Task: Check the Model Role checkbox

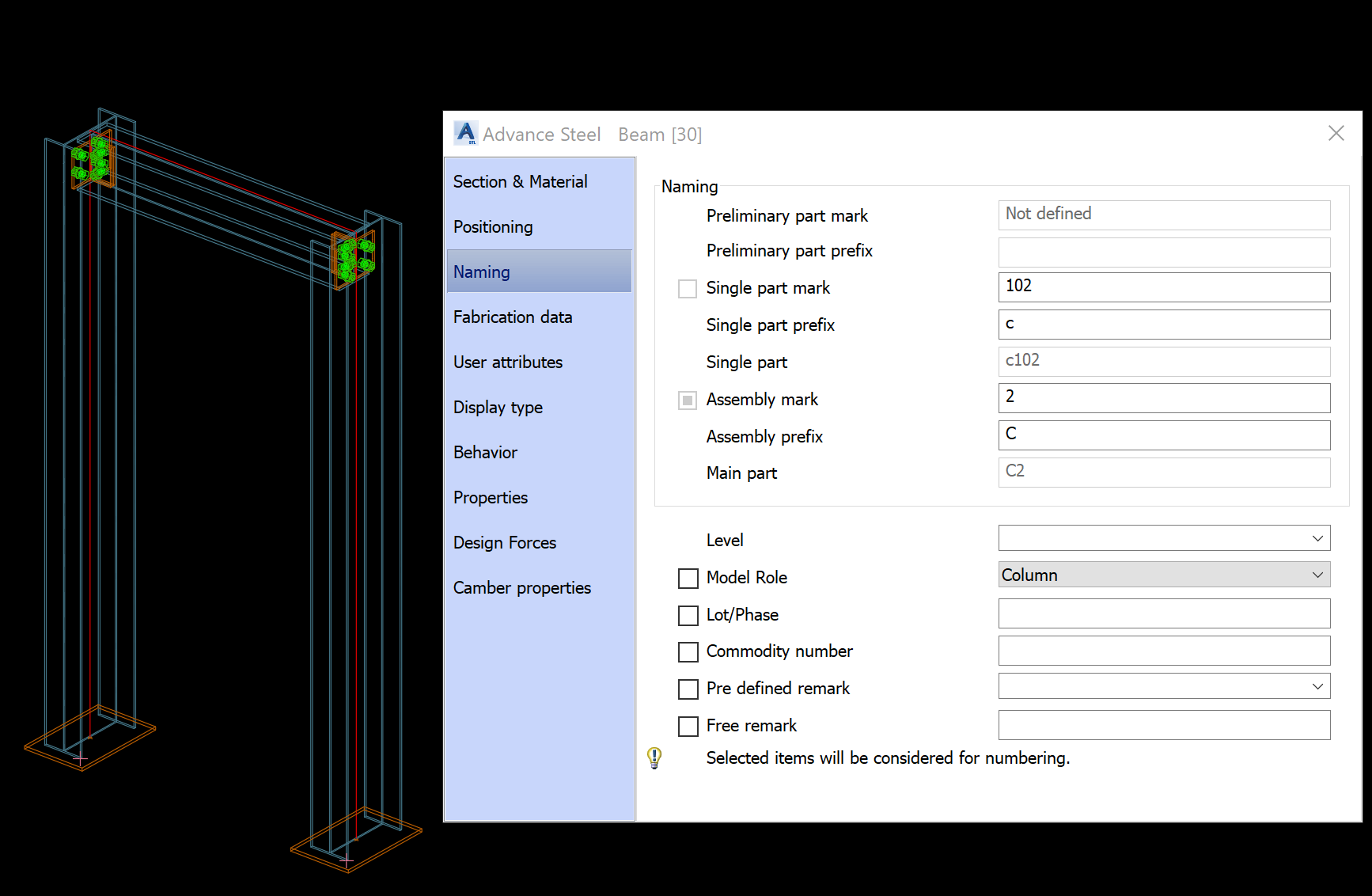Action: click(x=688, y=579)
